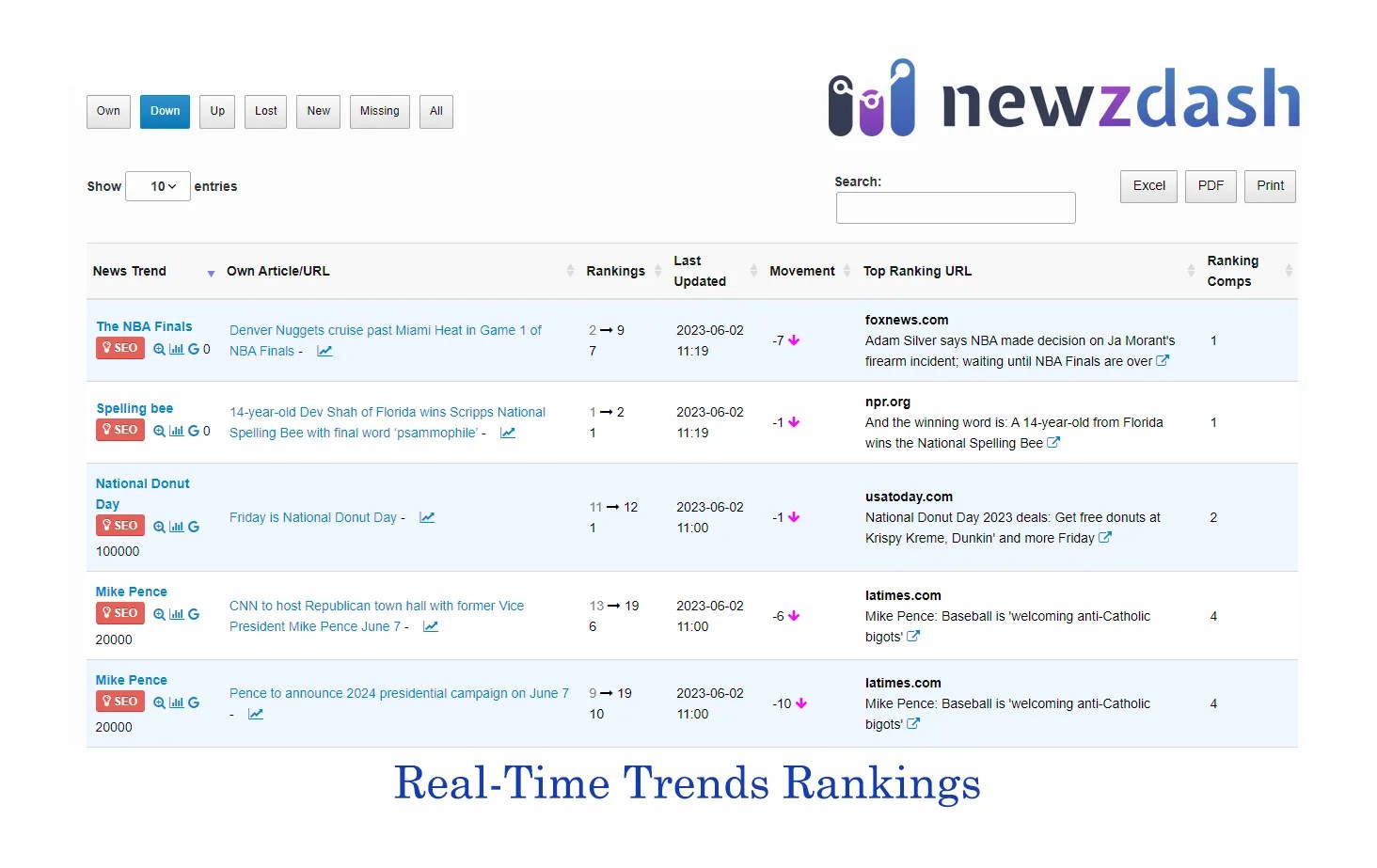Open external link icon for foxnews.com article
Viewport: 1377px width, 868px height.
tap(1163, 360)
